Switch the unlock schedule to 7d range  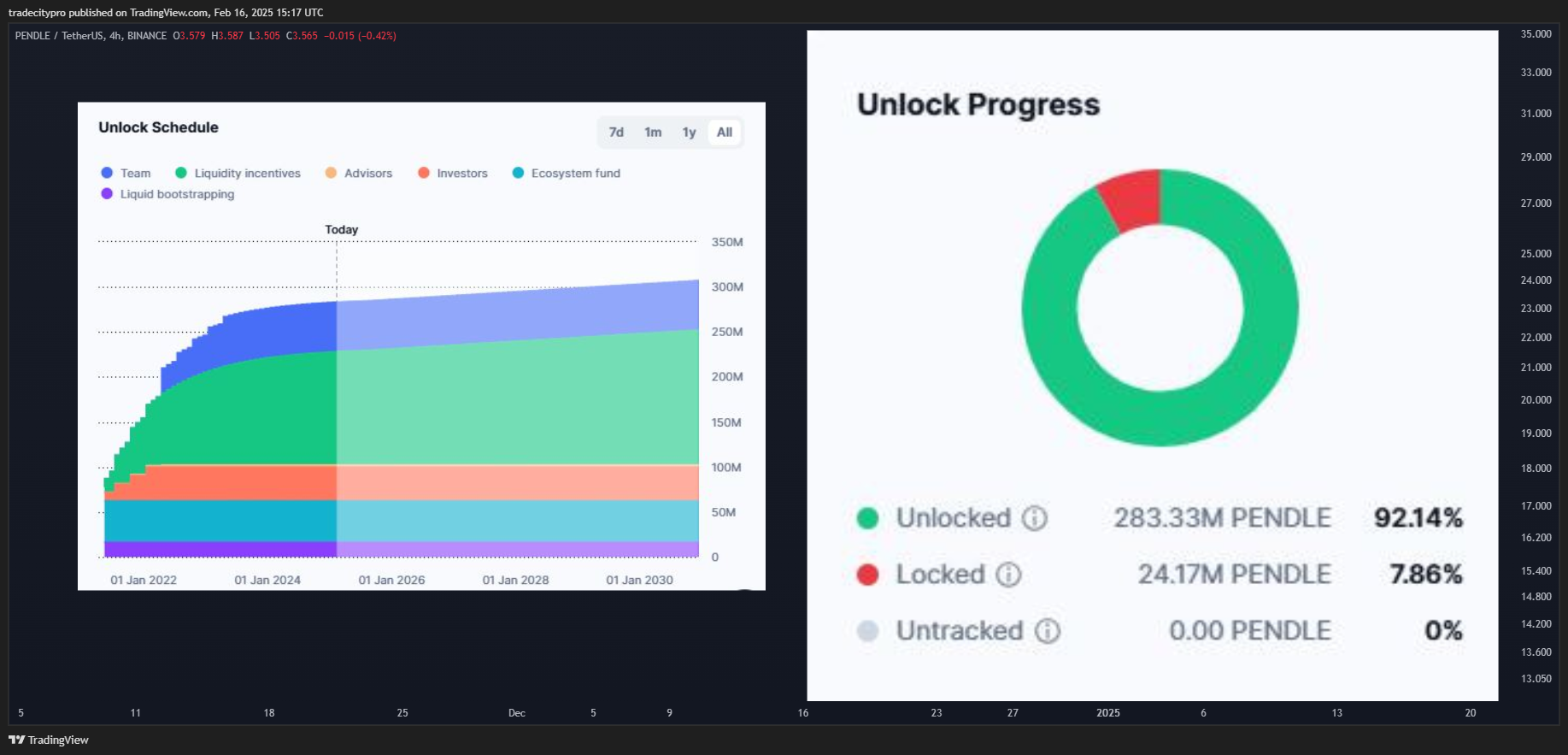click(x=616, y=133)
